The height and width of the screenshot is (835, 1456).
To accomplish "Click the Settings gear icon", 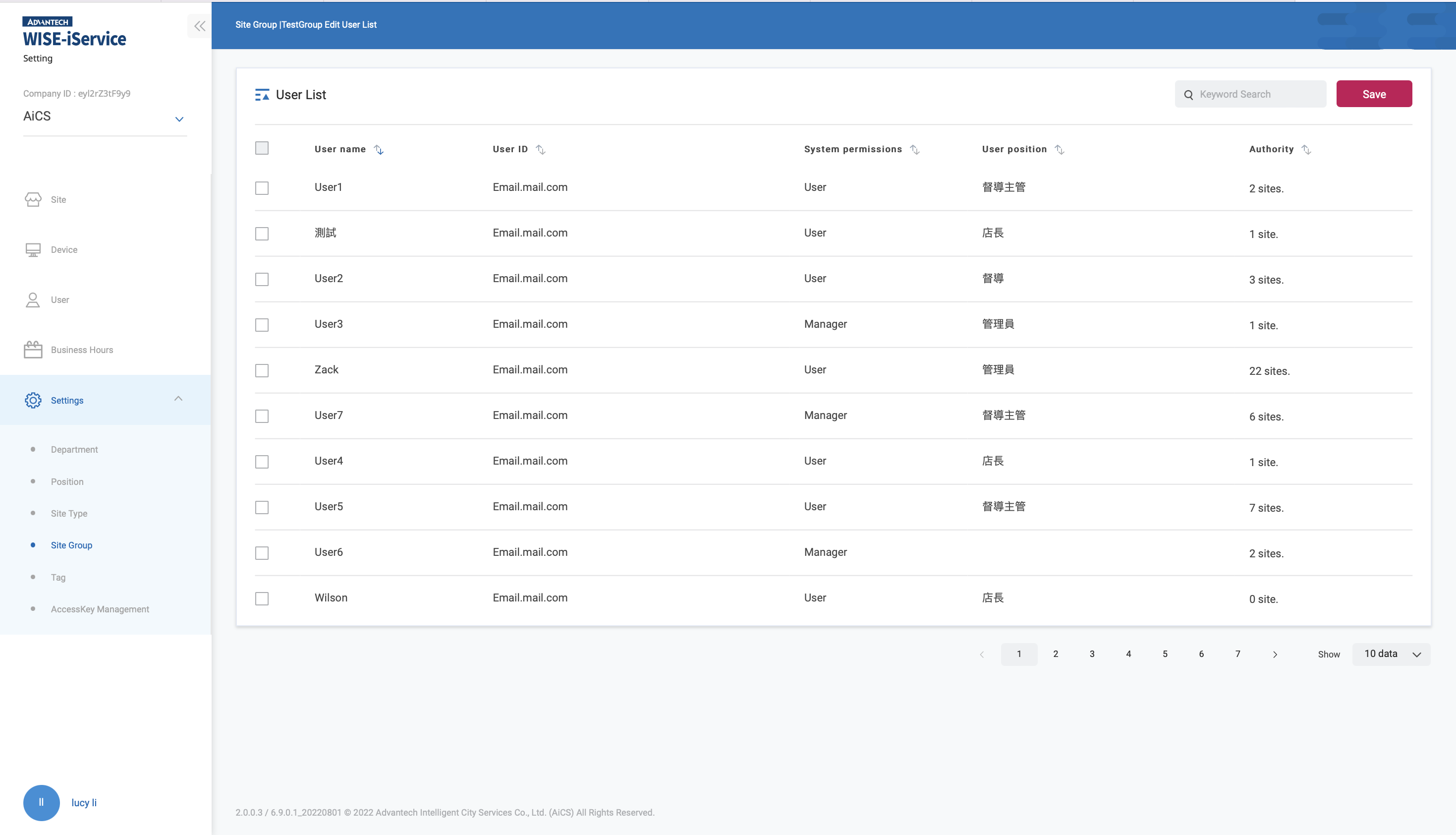I will pyautogui.click(x=33, y=400).
